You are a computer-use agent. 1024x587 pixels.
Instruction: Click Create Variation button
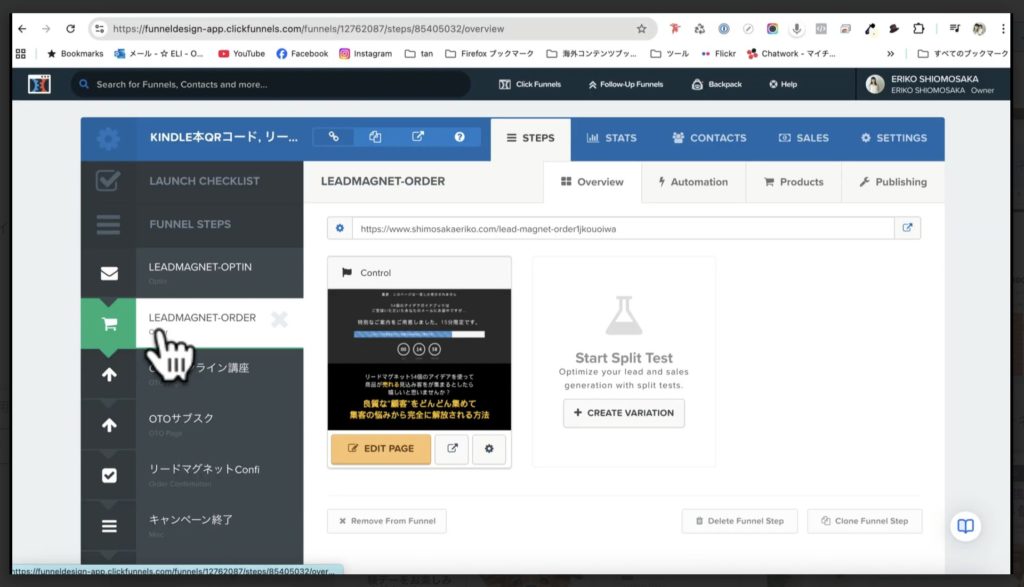[624, 413]
